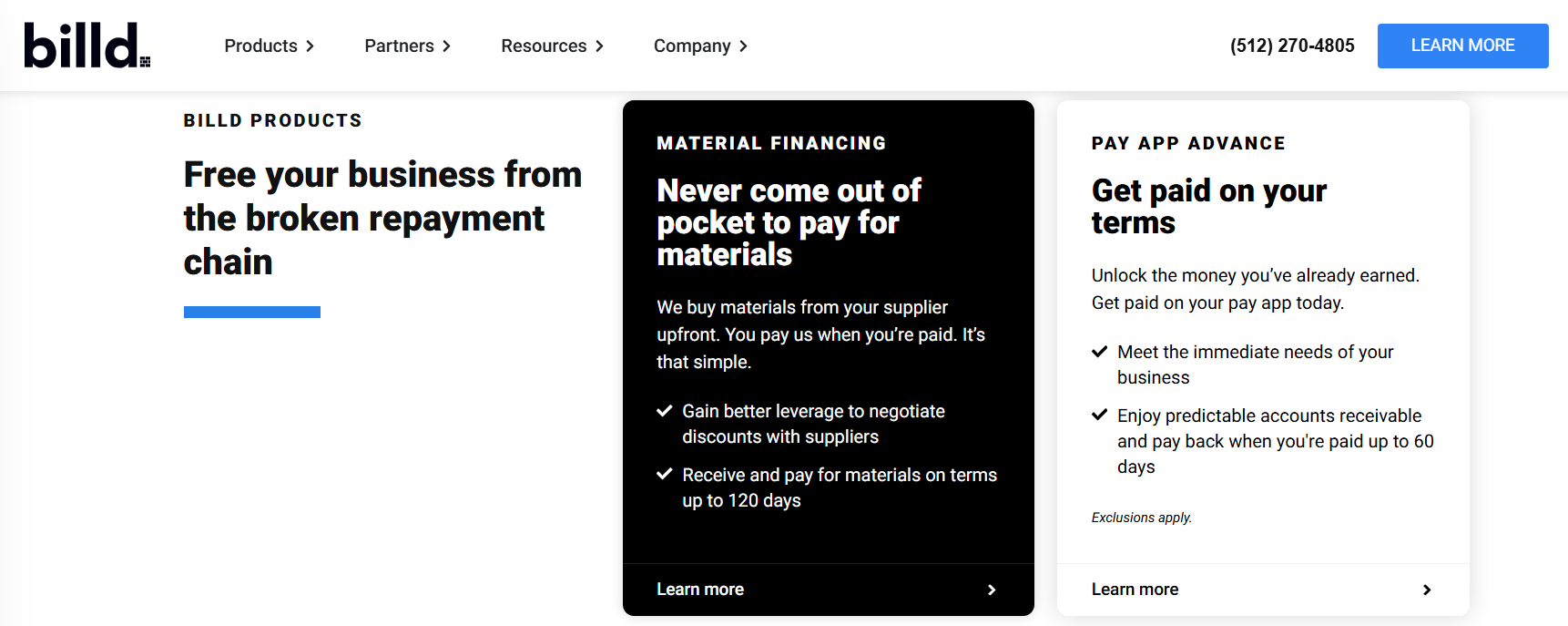This screenshot has width=1568, height=626.
Task: Click the billd logo
Action: click(87, 46)
